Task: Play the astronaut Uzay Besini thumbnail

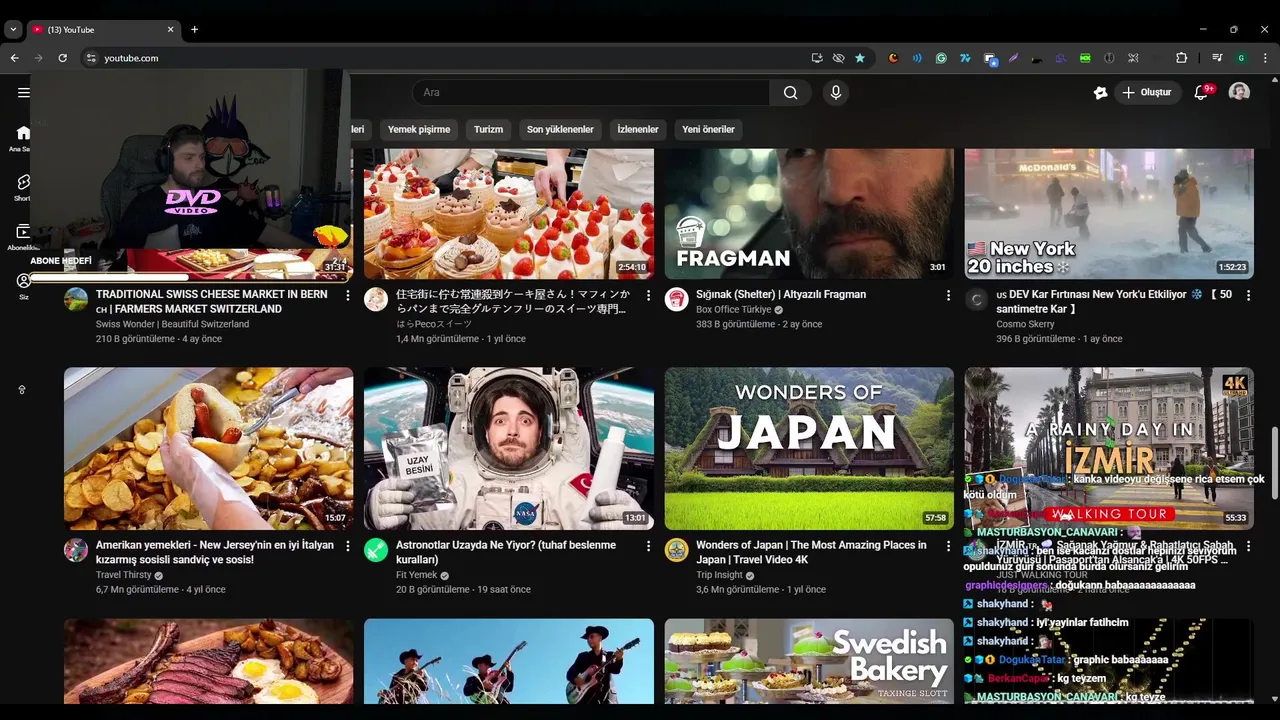Action: tap(509, 448)
